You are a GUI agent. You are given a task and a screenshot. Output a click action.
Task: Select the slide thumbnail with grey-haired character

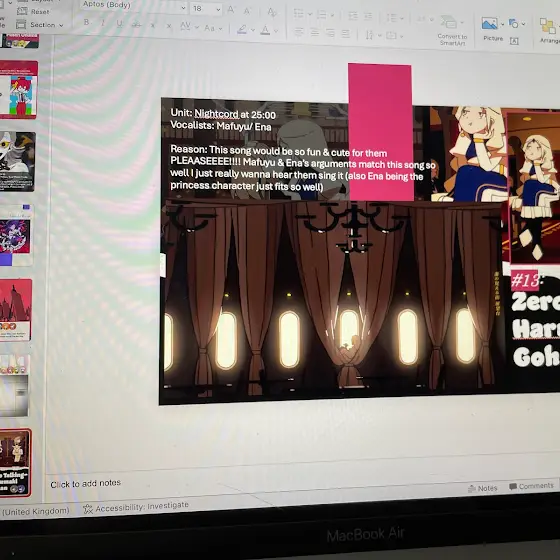[x=17, y=161]
